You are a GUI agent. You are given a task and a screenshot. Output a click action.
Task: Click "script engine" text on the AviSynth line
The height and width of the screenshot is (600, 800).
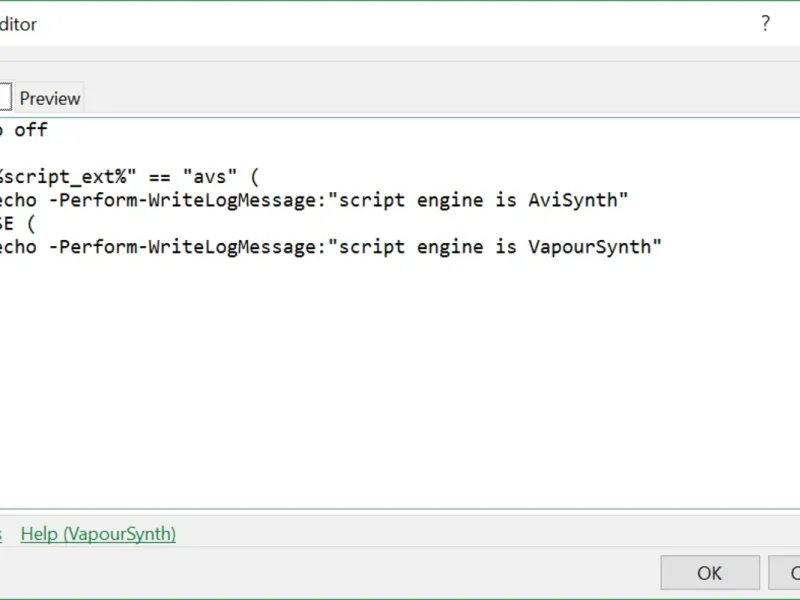(415, 200)
